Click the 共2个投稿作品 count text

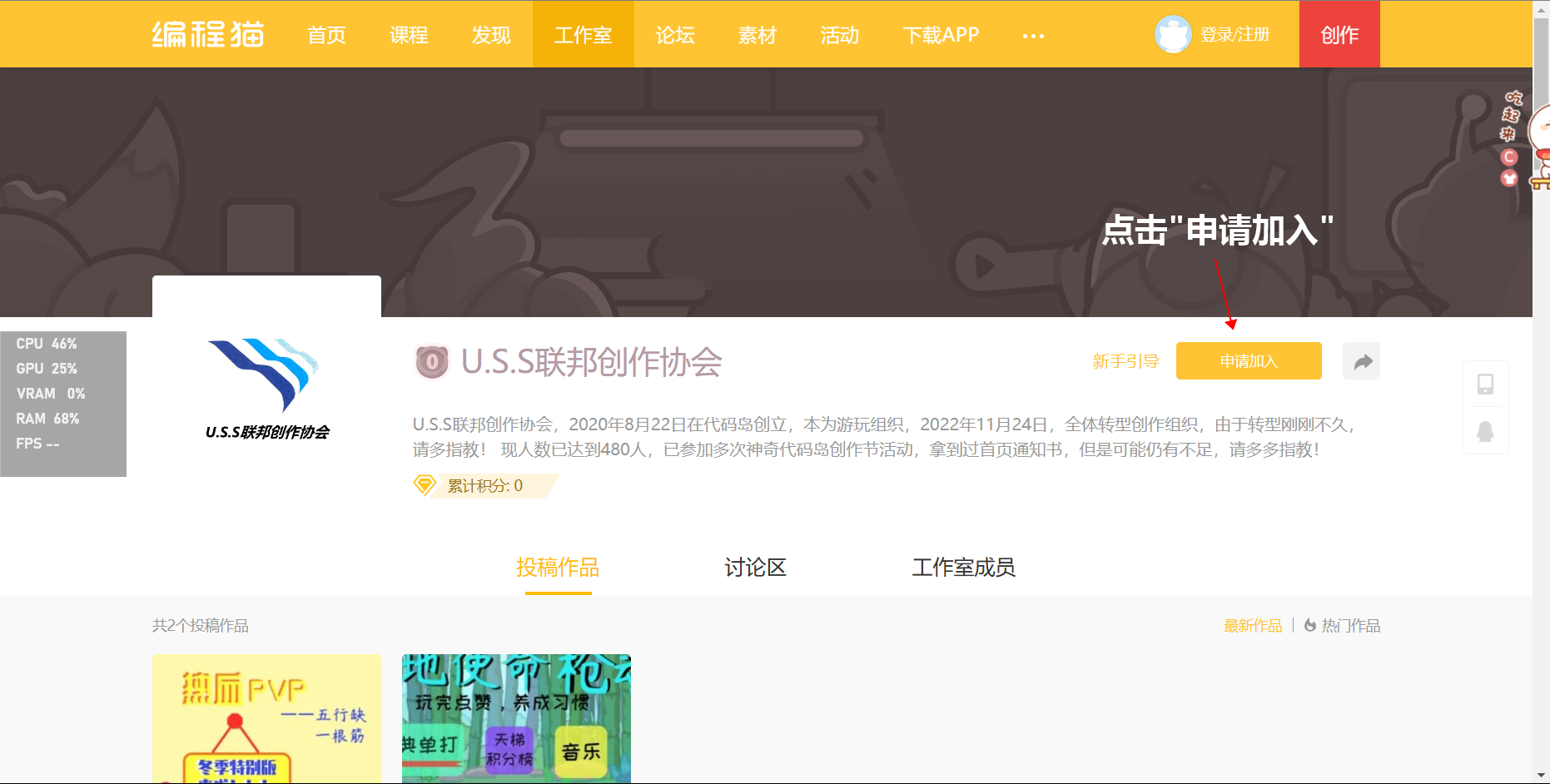pyautogui.click(x=201, y=626)
